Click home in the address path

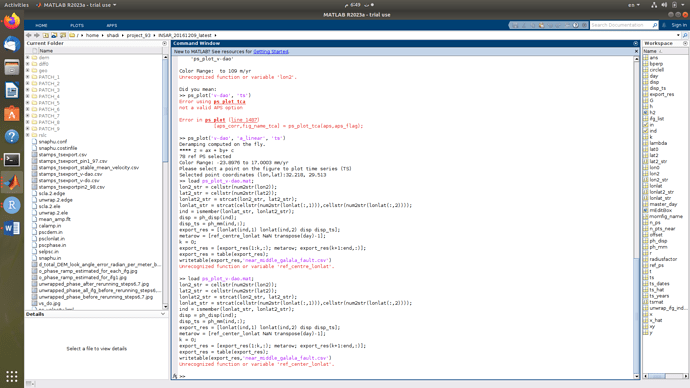click(x=92, y=35)
